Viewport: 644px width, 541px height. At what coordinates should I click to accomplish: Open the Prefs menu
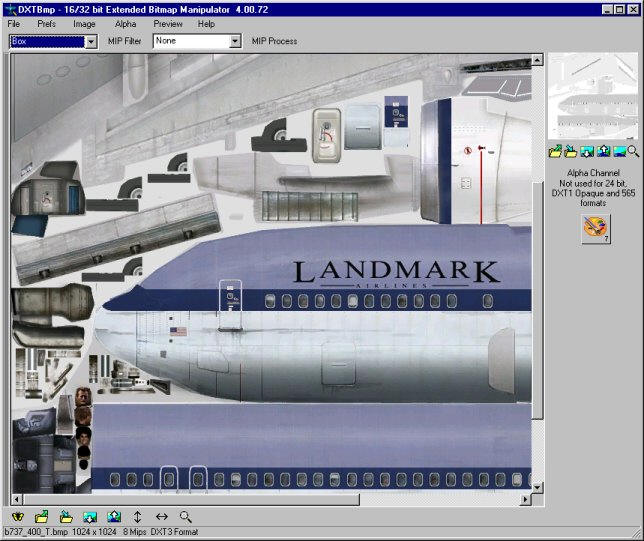tap(47, 23)
